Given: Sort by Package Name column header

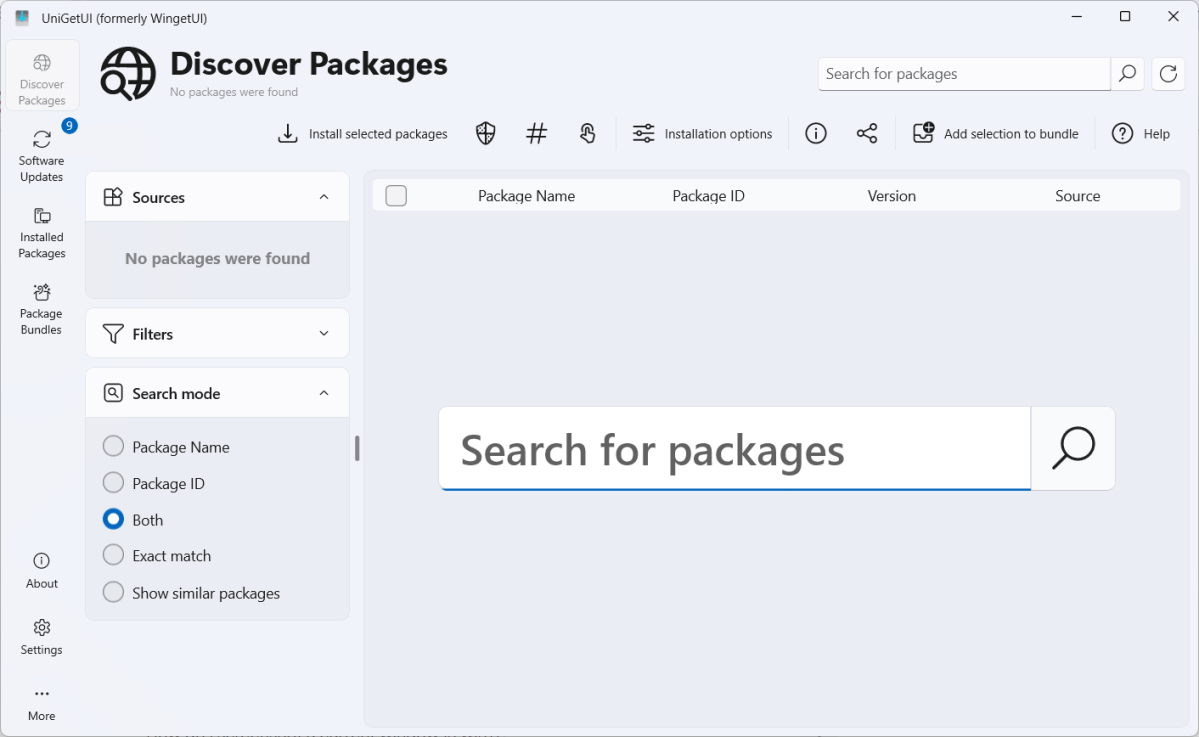Looking at the screenshot, I should point(526,196).
